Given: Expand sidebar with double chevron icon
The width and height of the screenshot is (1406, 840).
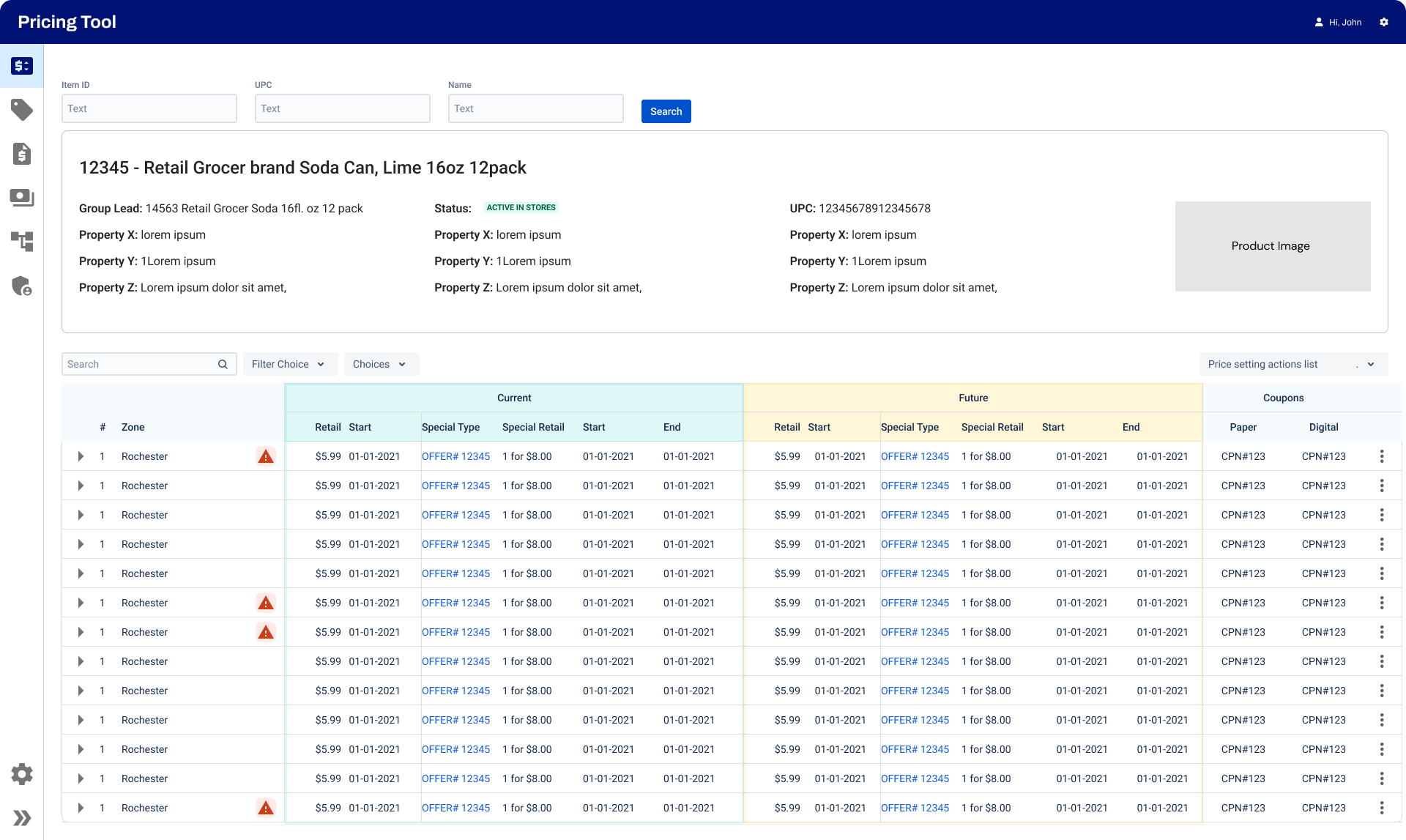Looking at the screenshot, I should pos(22,818).
